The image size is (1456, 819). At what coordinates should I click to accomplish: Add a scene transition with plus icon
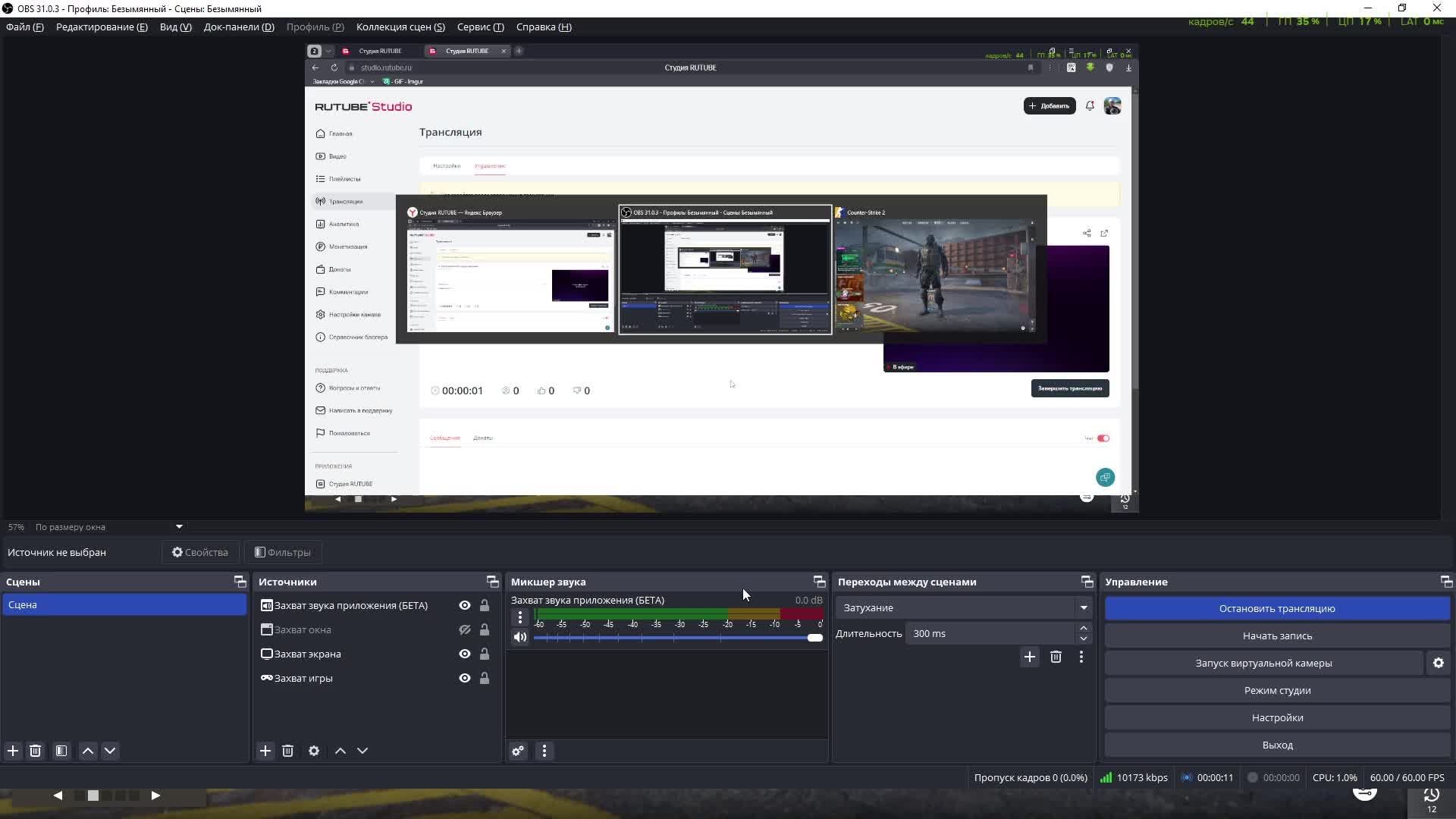coord(1030,657)
